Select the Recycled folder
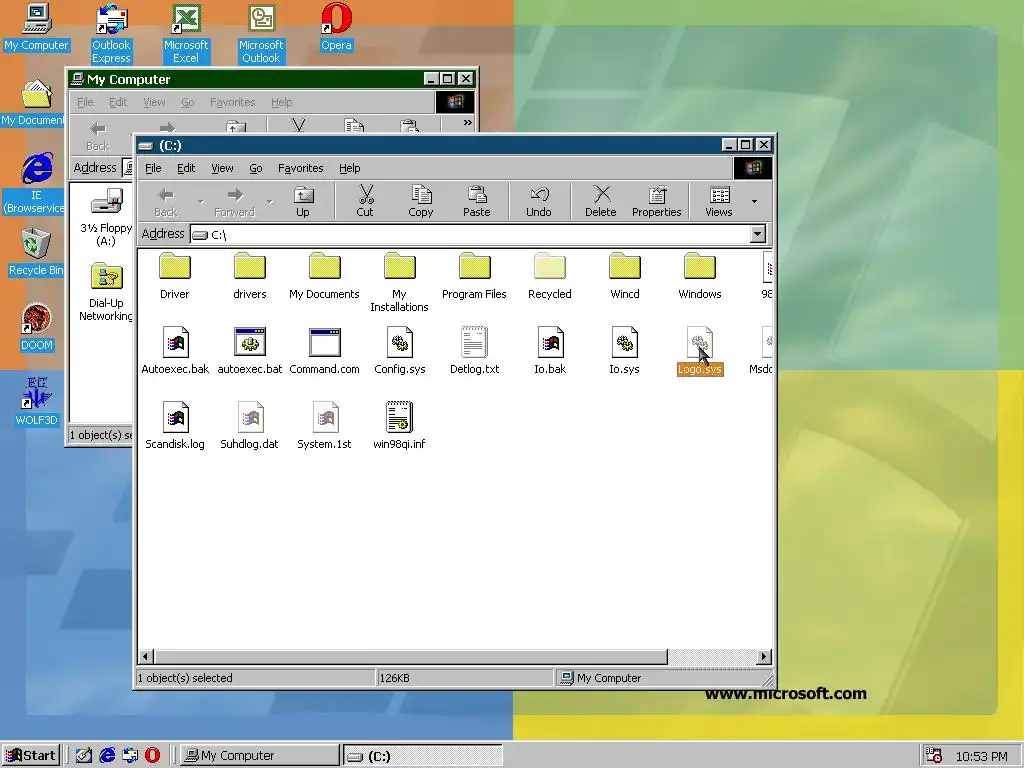1024x768 pixels. tap(549, 276)
